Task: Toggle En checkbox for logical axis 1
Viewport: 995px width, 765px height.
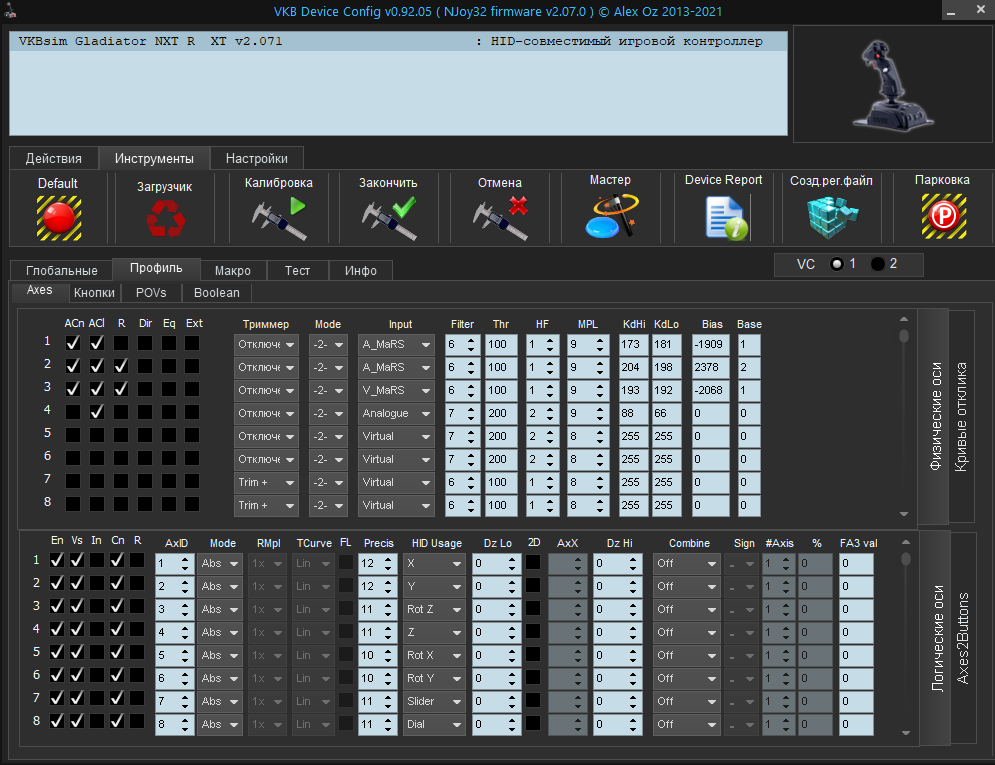Action: [x=56, y=560]
